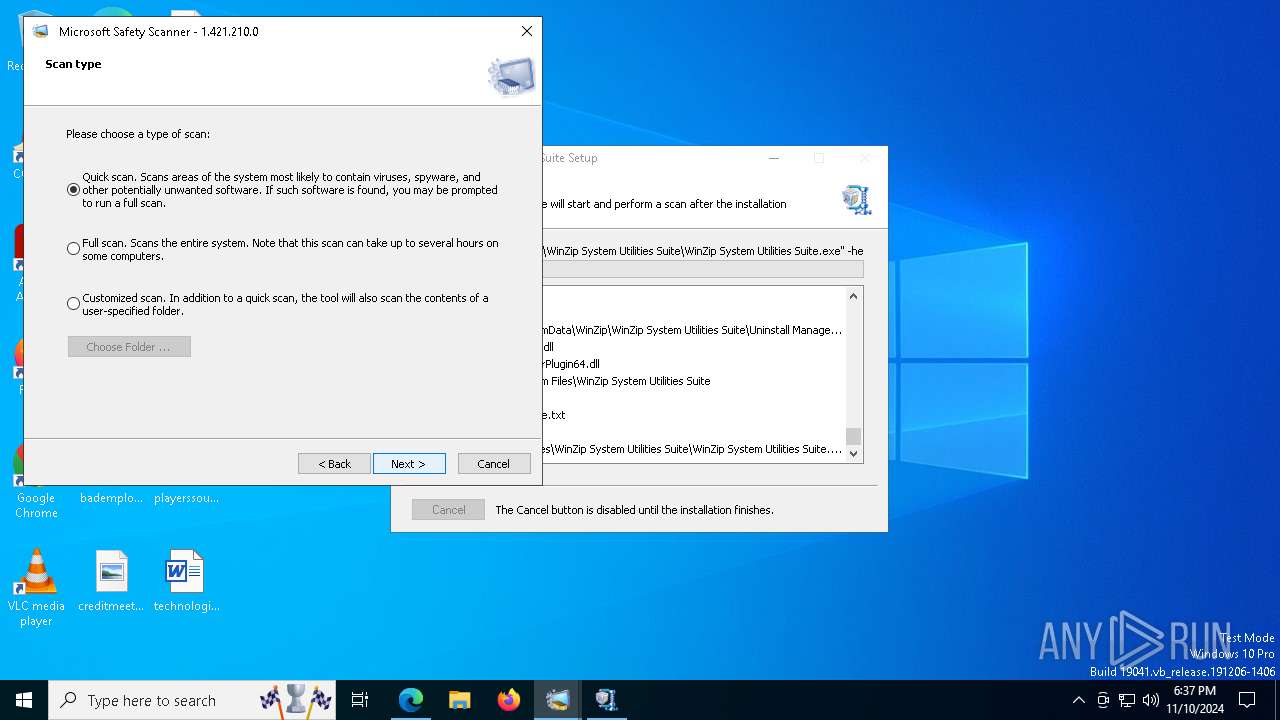The height and width of the screenshot is (720, 1280).
Task: Switch to Safety Scanner taskbar item
Action: point(558,700)
